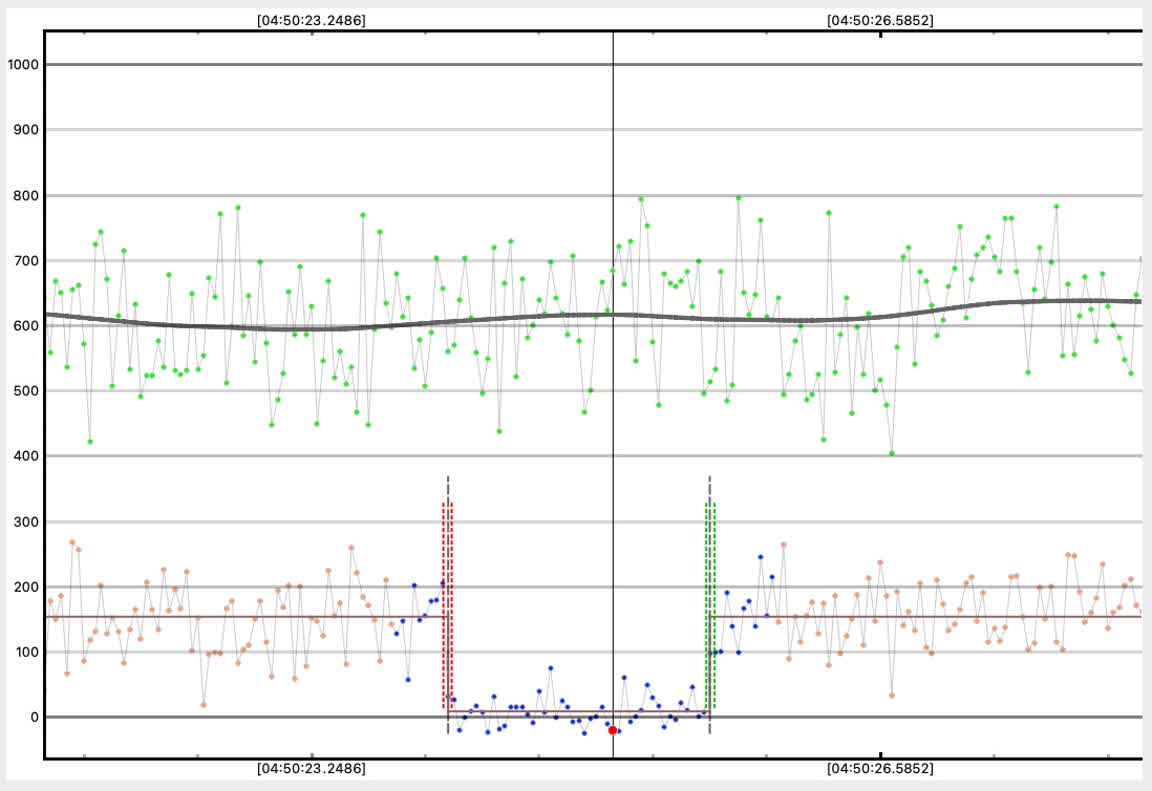
Task: Select the highest blue point after the green marker
Action: tap(760, 557)
